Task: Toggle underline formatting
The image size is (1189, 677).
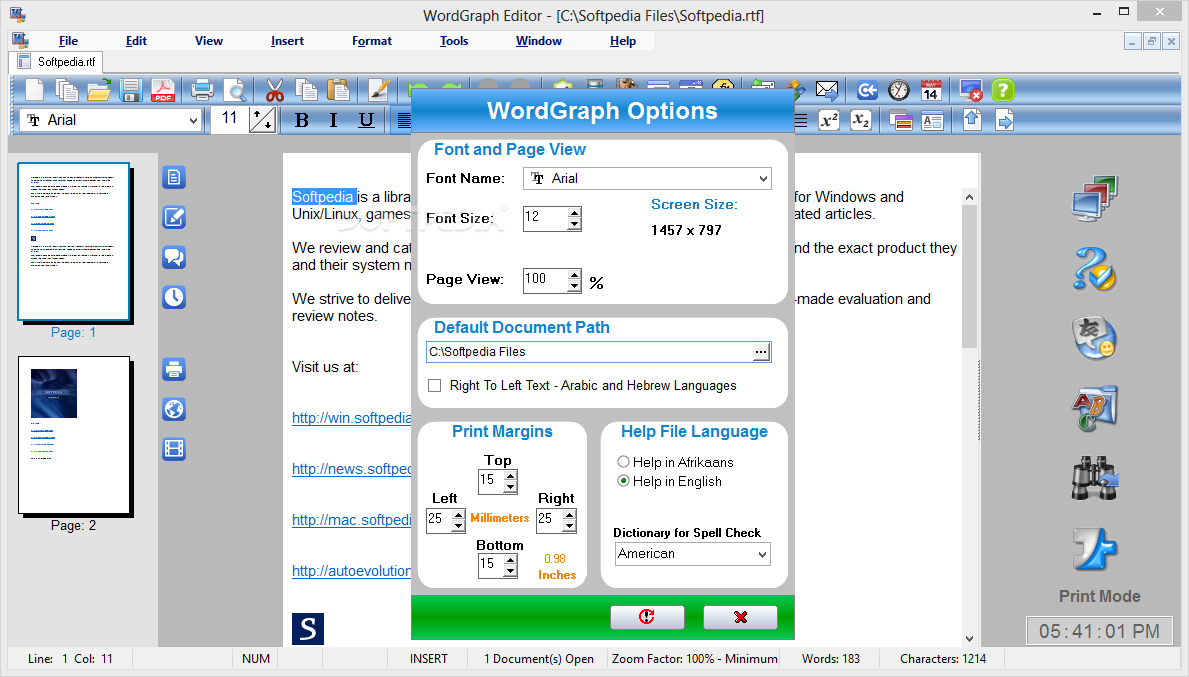Action: (366, 120)
